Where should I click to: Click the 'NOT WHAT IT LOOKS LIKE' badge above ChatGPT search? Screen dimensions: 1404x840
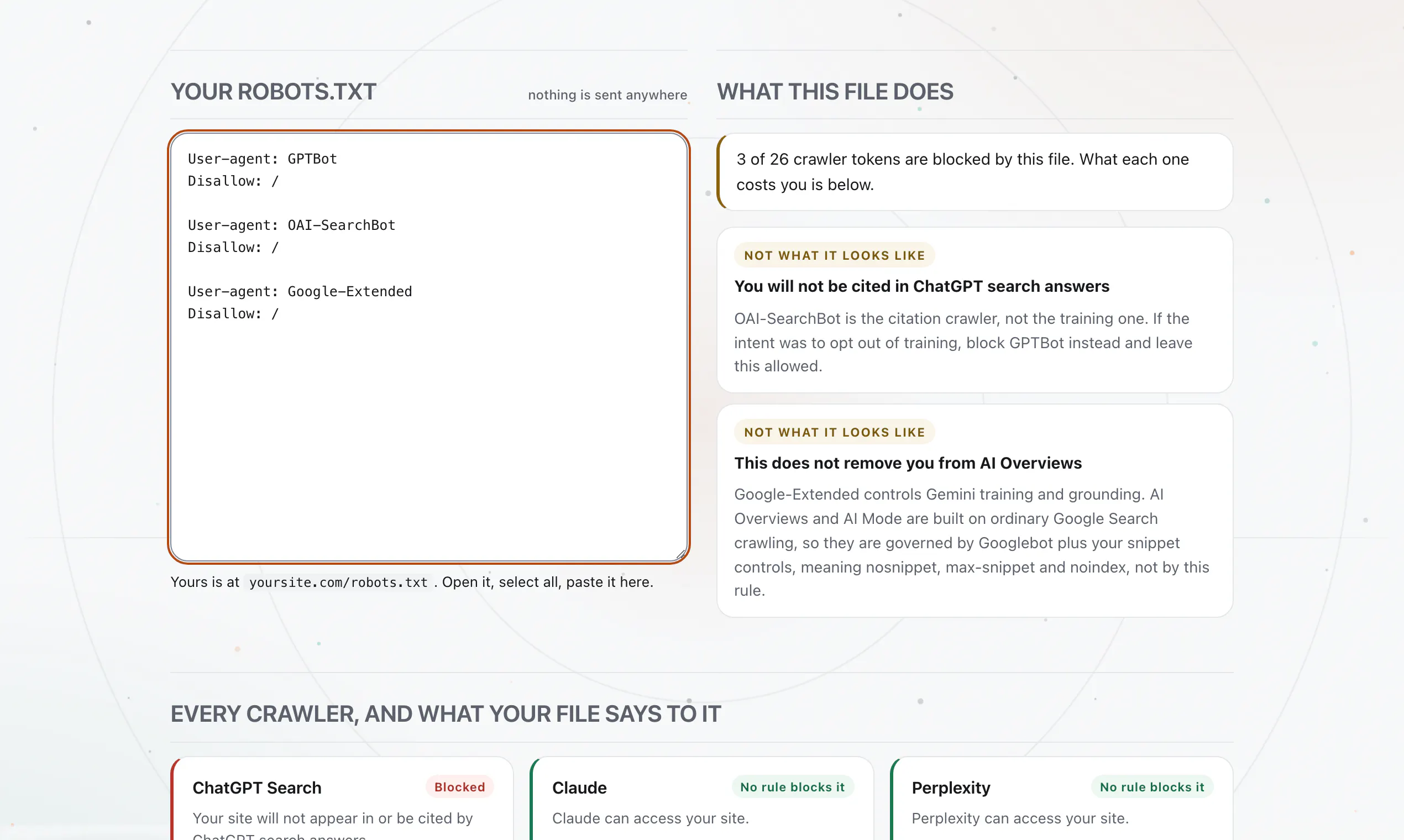point(835,255)
